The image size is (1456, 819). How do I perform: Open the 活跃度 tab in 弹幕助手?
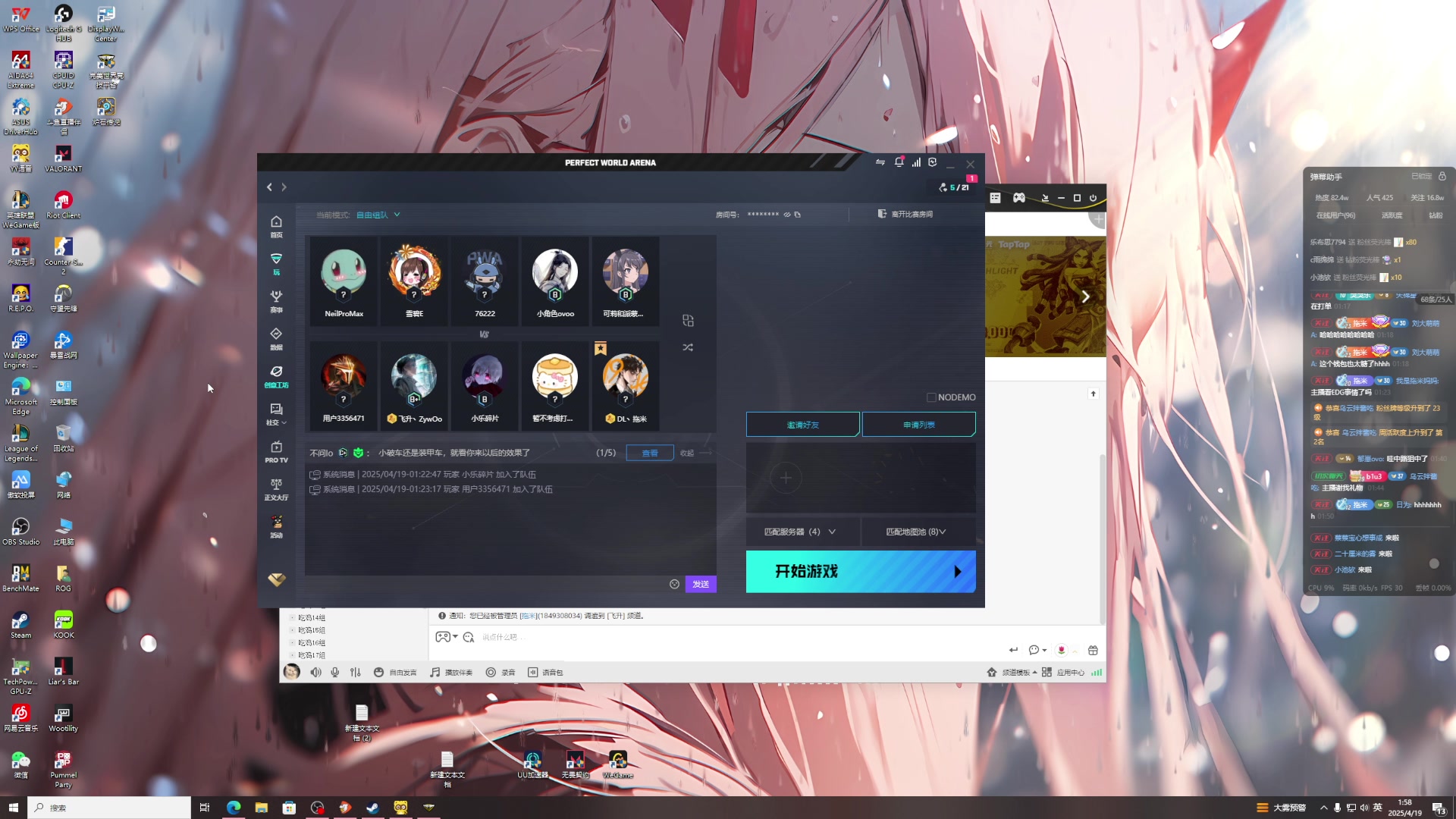click(x=1392, y=215)
